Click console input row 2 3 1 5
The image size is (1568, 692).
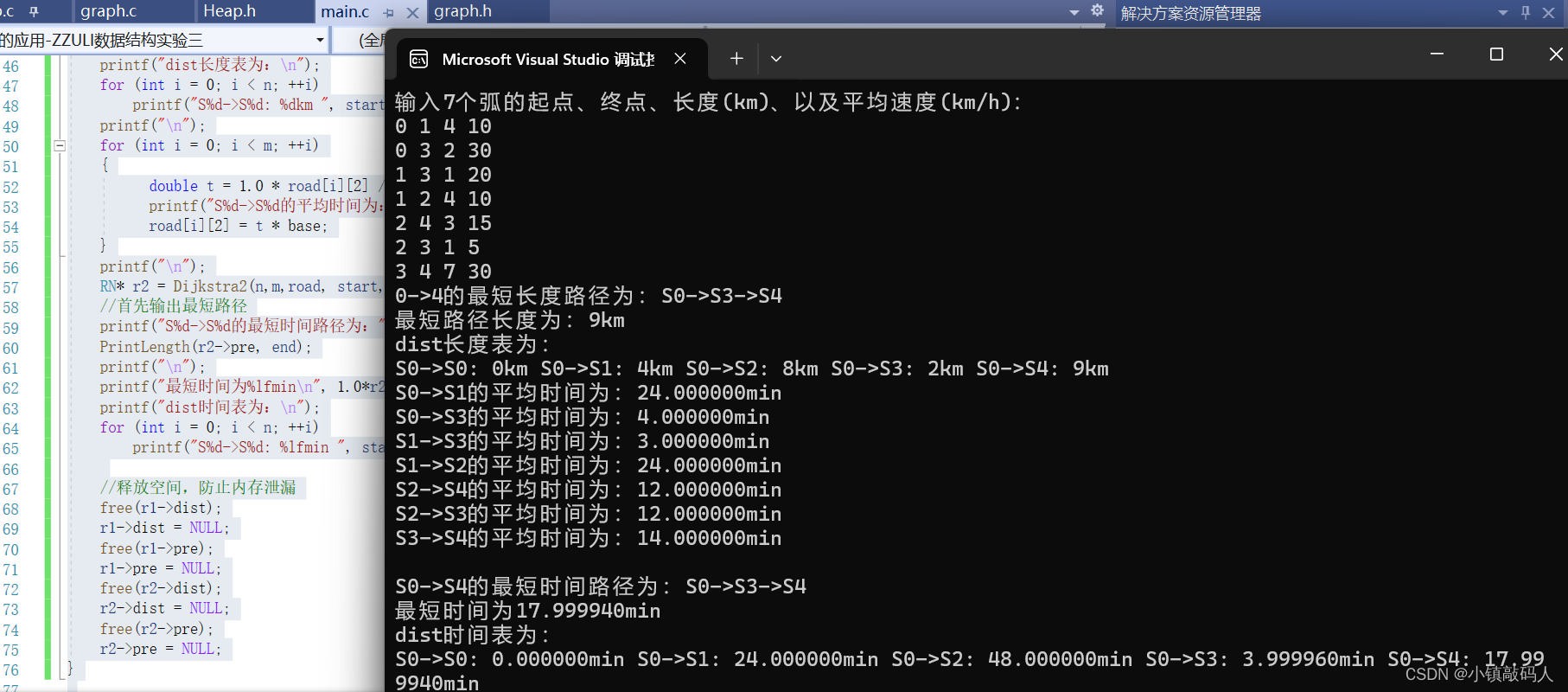[x=437, y=247]
